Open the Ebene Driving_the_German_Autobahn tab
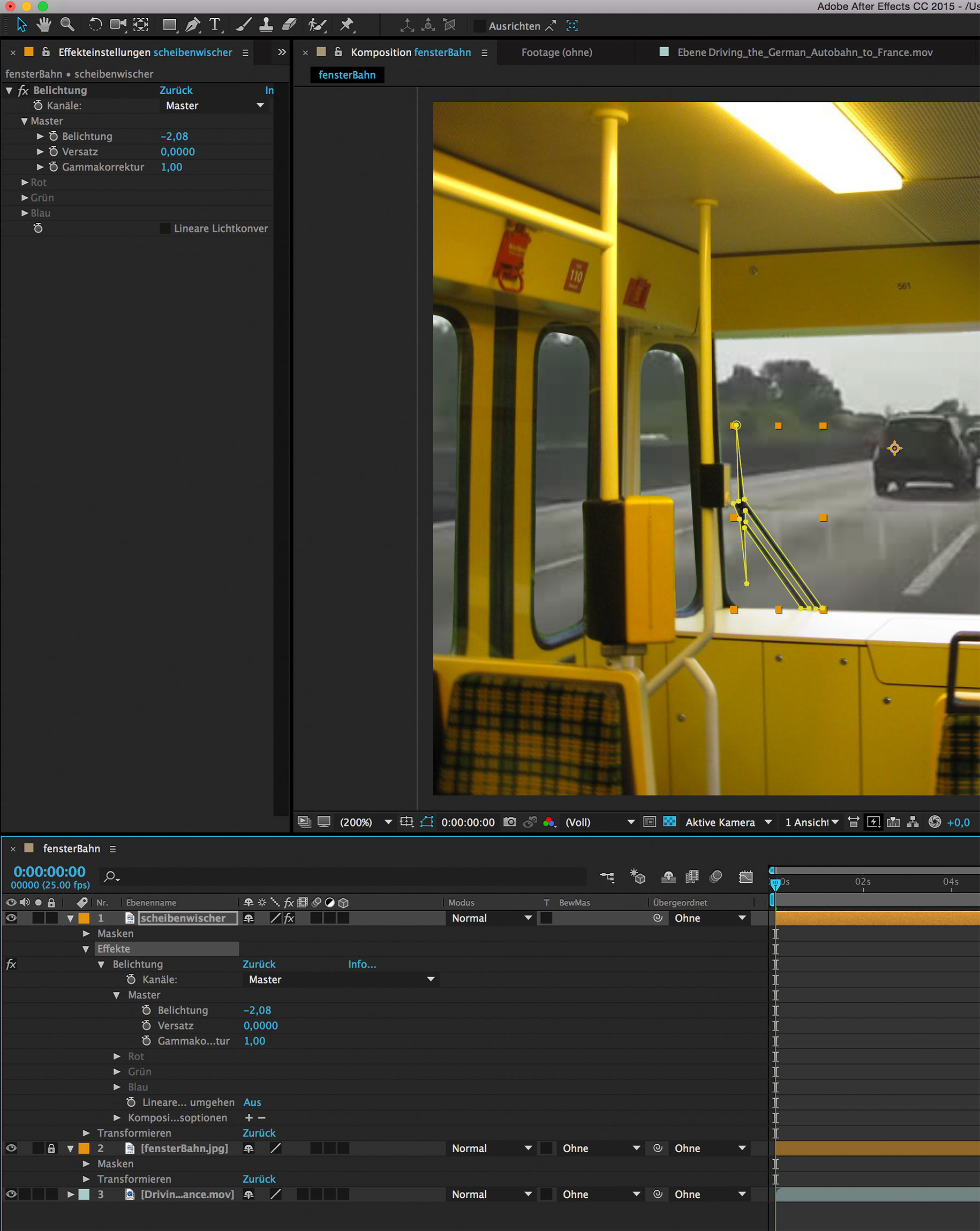 (804, 52)
